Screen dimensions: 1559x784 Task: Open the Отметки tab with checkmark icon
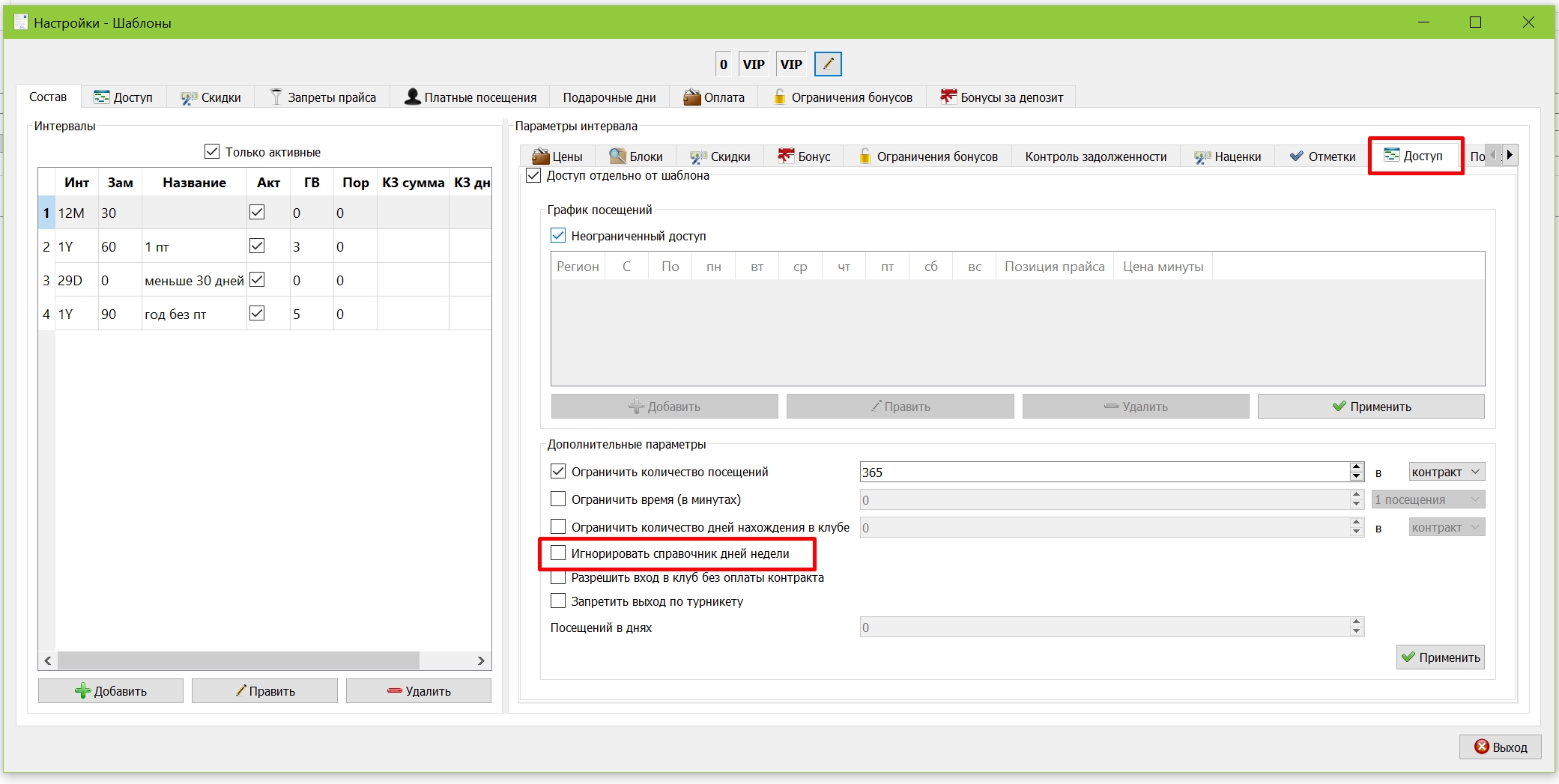click(1322, 157)
